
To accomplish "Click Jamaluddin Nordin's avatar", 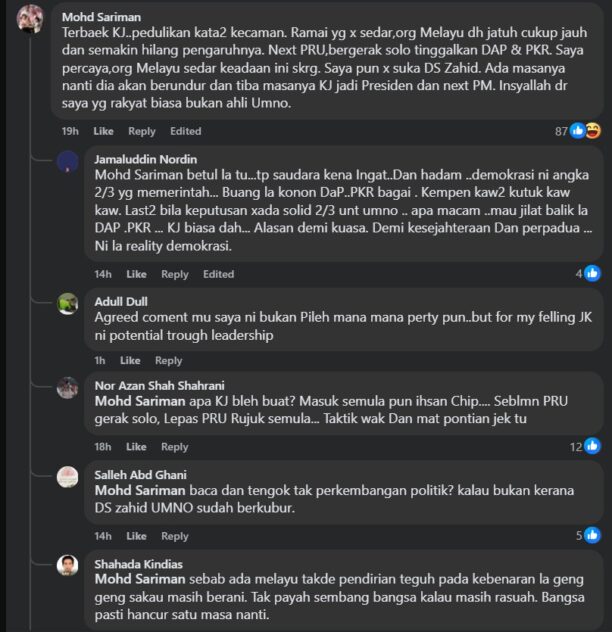I will click(x=68, y=162).
